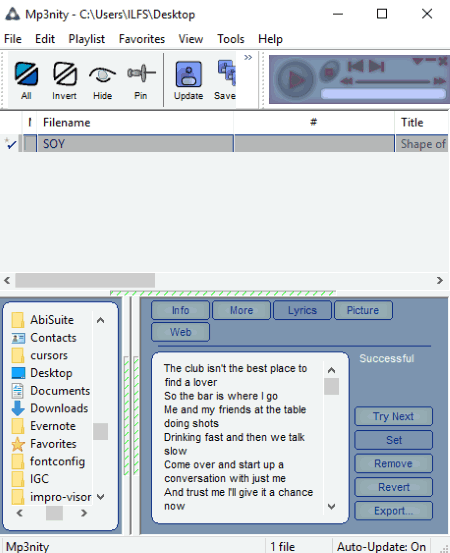Click the file list horizontal scrollbar thumb
The height and width of the screenshot is (553, 450).
point(85,280)
